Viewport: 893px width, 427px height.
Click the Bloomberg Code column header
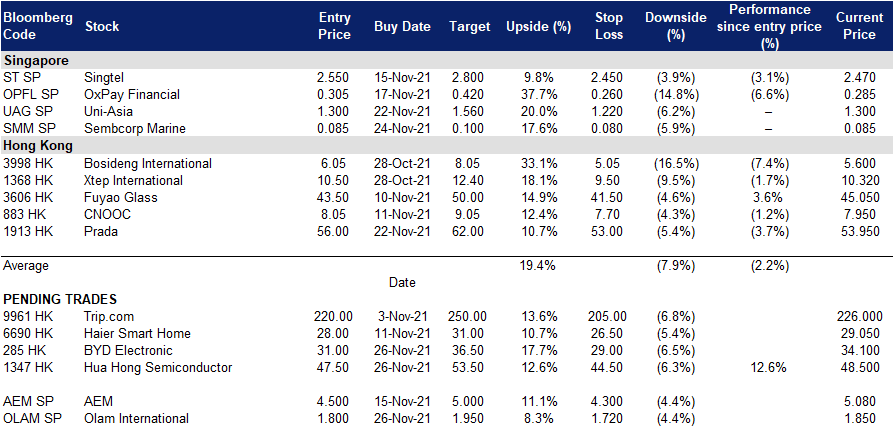tap(38, 26)
